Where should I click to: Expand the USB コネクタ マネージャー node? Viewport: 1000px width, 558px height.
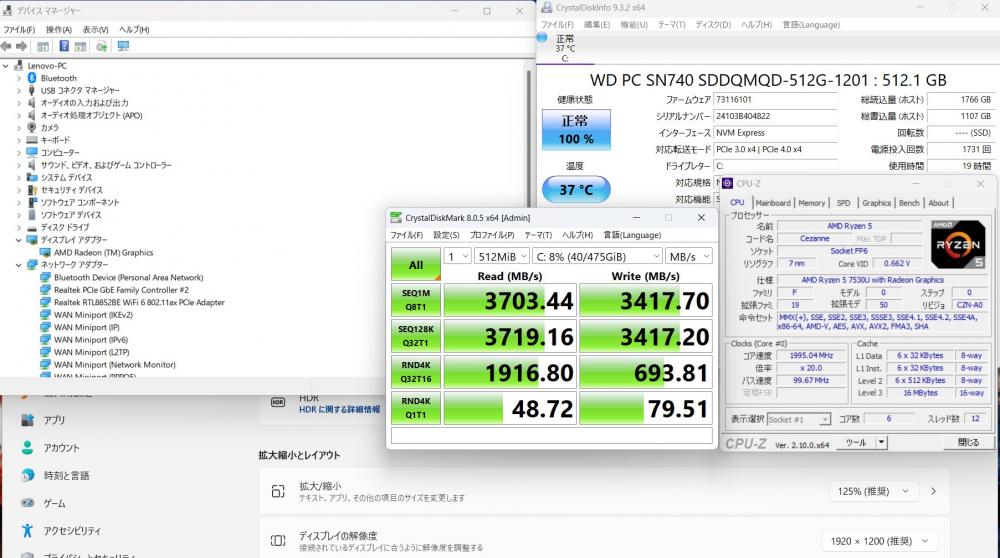(x=18, y=91)
